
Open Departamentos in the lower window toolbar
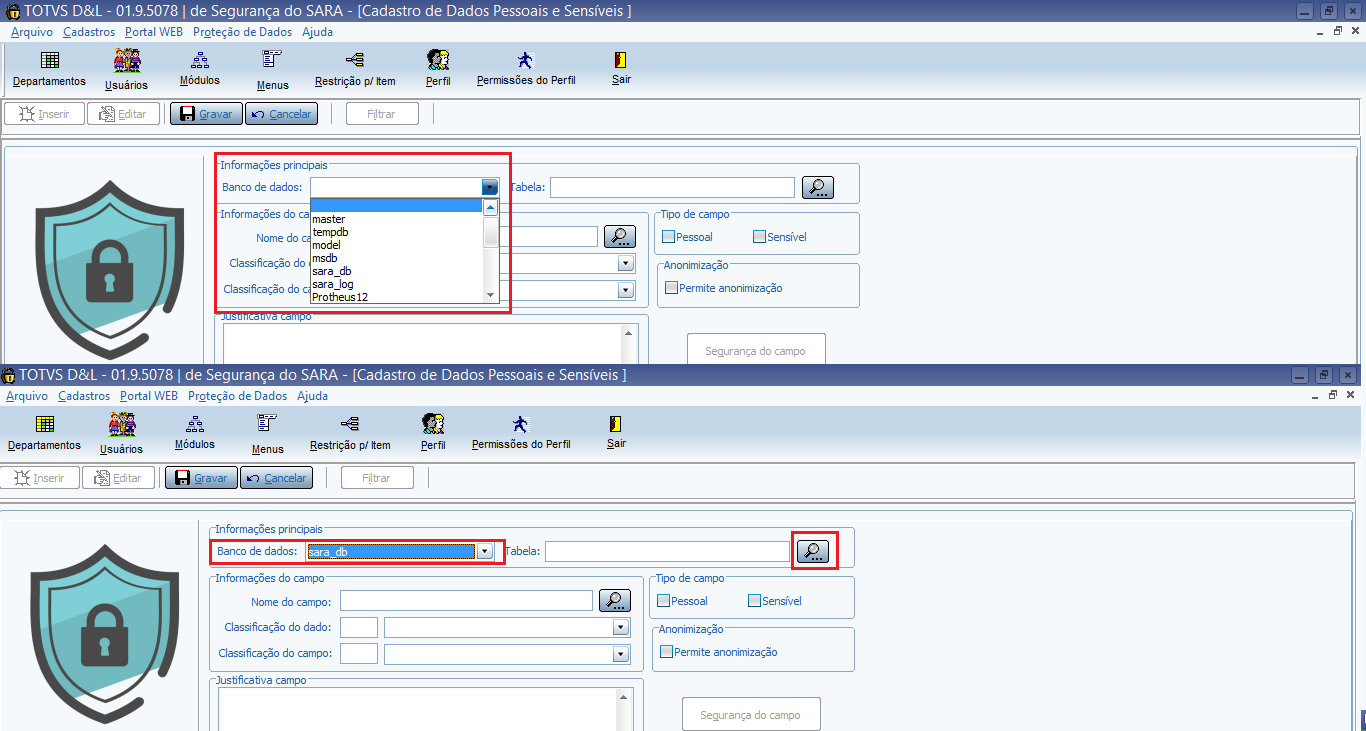pos(44,433)
